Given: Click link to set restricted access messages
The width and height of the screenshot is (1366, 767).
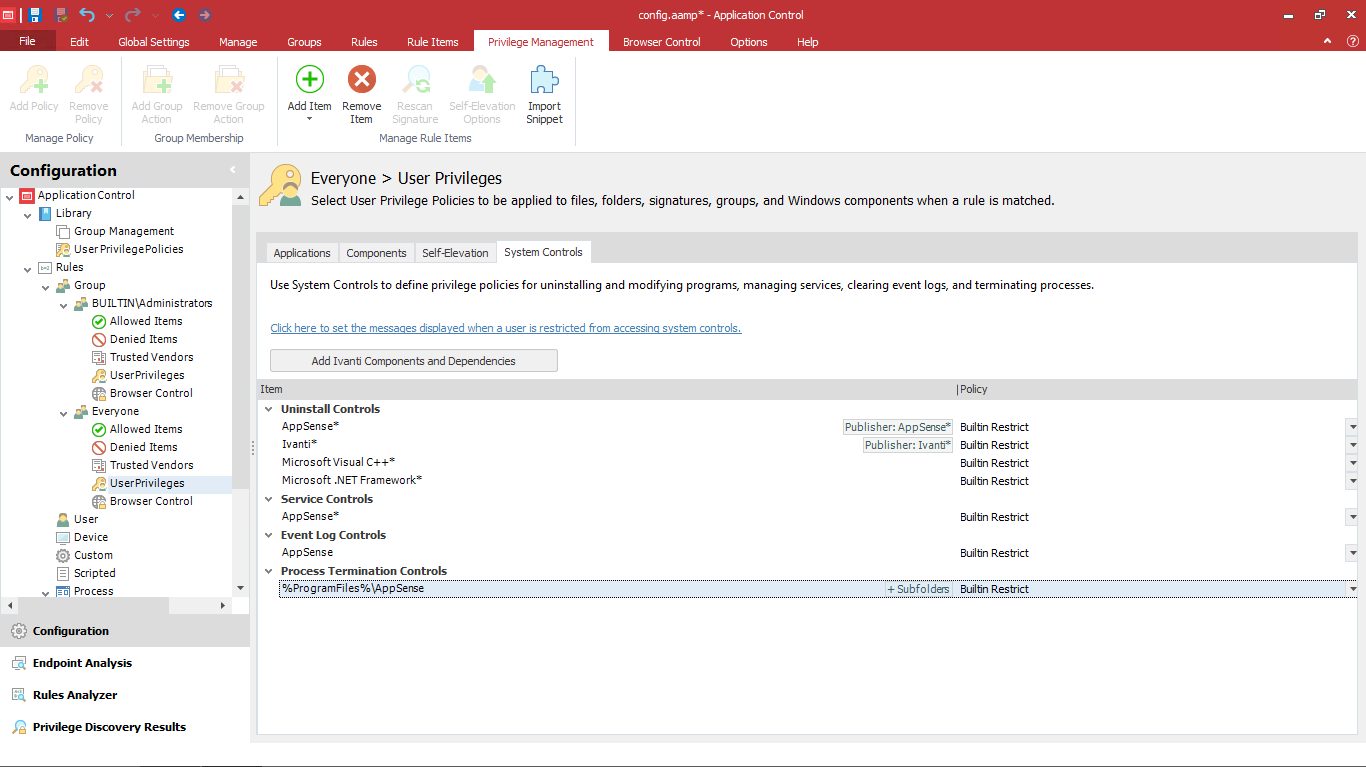Looking at the screenshot, I should click(x=506, y=328).
